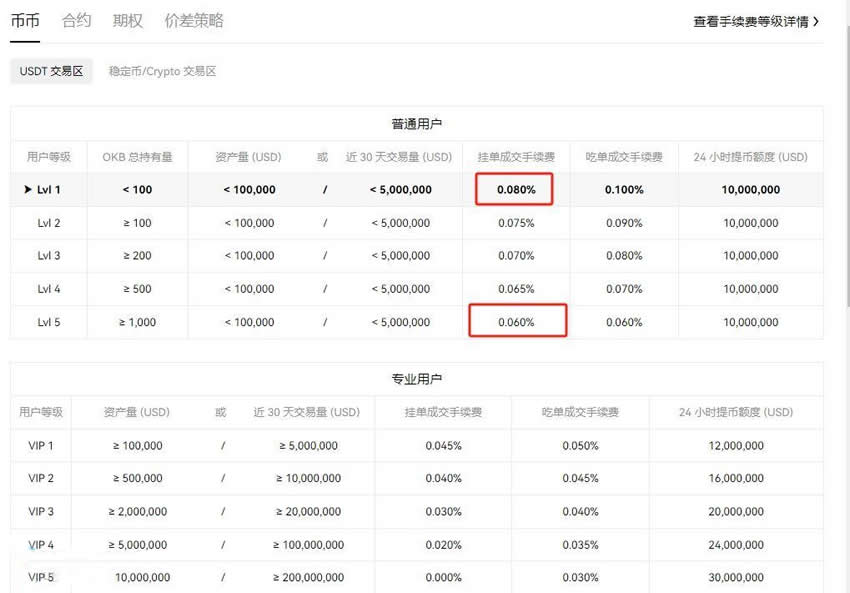Click the Lvl 5 maker fee 0.060%

516,322
